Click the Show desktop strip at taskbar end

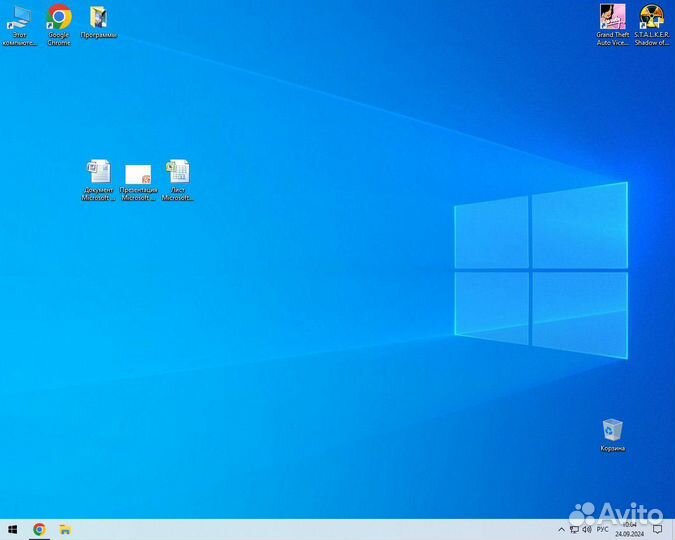(x=673, y=529)
